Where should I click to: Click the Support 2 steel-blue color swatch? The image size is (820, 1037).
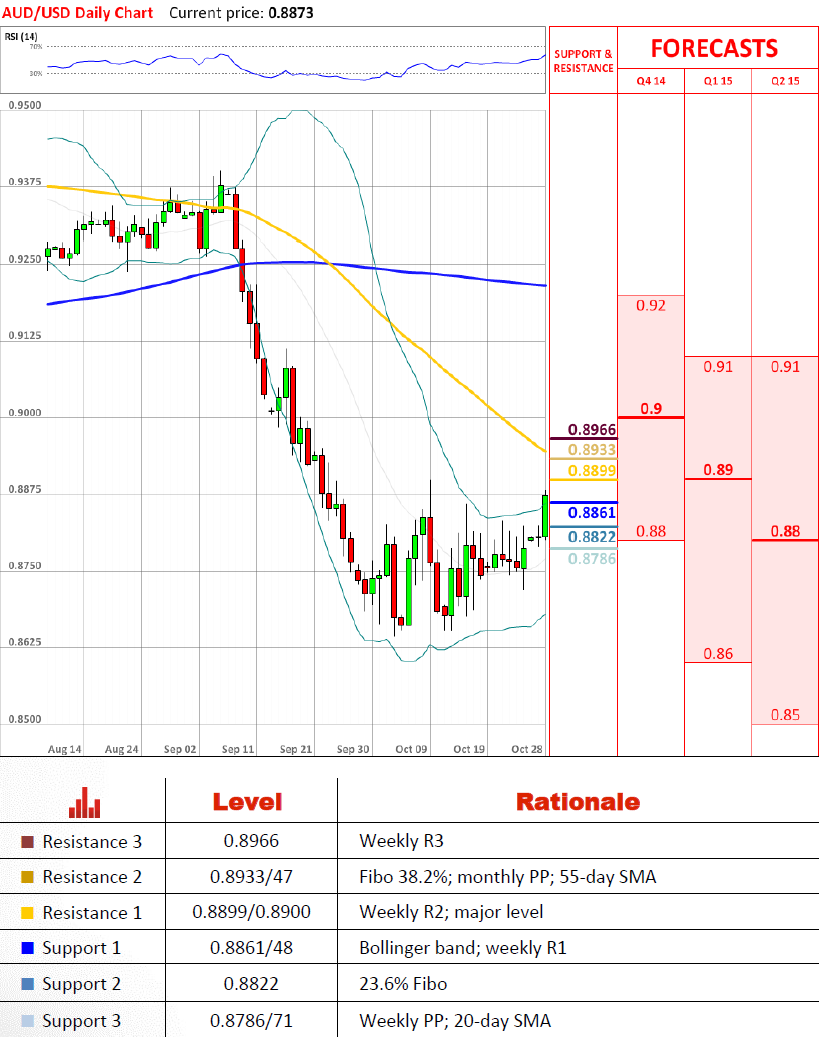click(27, 984)
